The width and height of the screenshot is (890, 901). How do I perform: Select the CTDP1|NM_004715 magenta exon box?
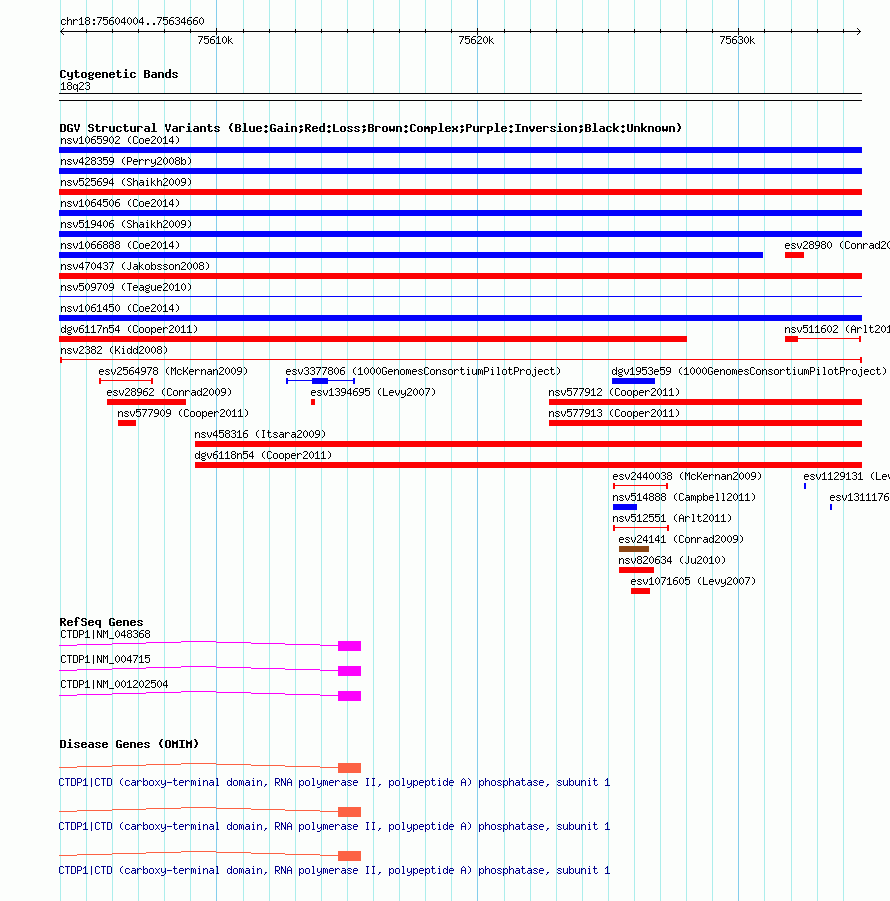[x=349, y=671]
